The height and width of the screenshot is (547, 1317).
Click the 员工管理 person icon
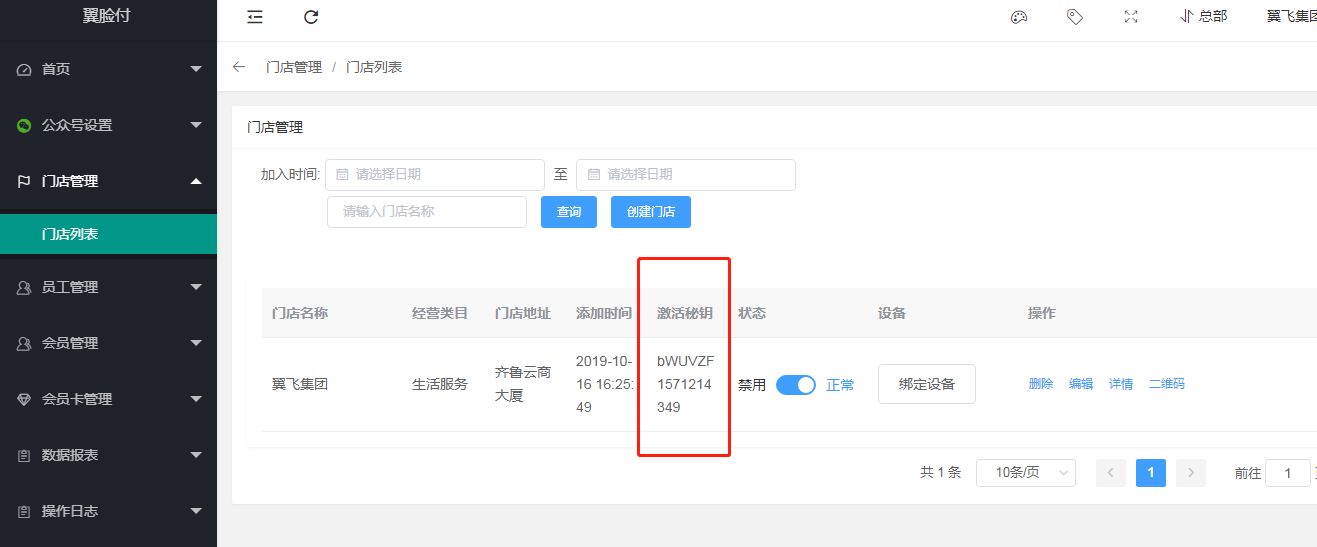click(24, 287)
